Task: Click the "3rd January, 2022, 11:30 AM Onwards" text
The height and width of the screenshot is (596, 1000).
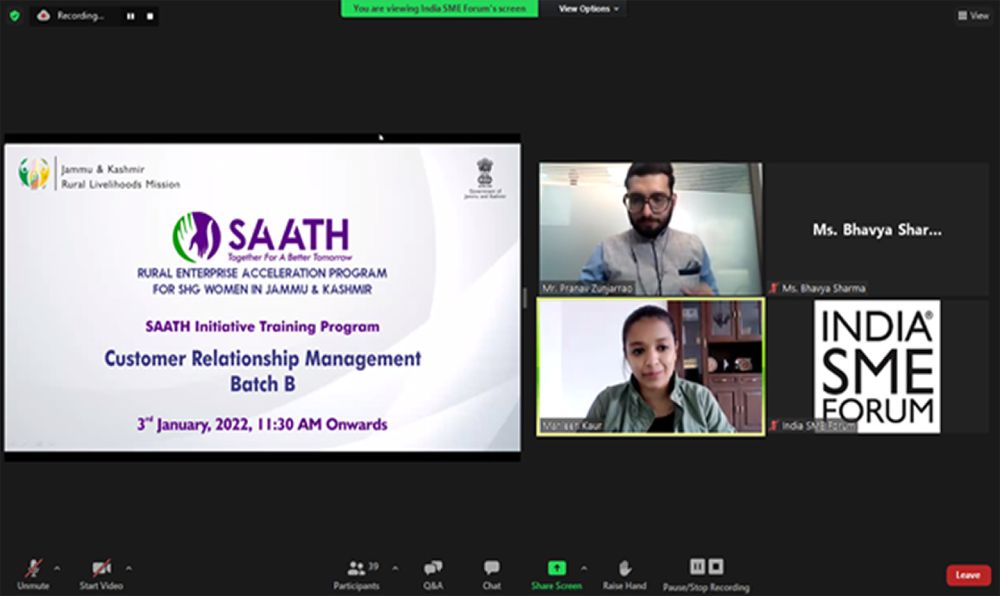Action: point(262,425)
